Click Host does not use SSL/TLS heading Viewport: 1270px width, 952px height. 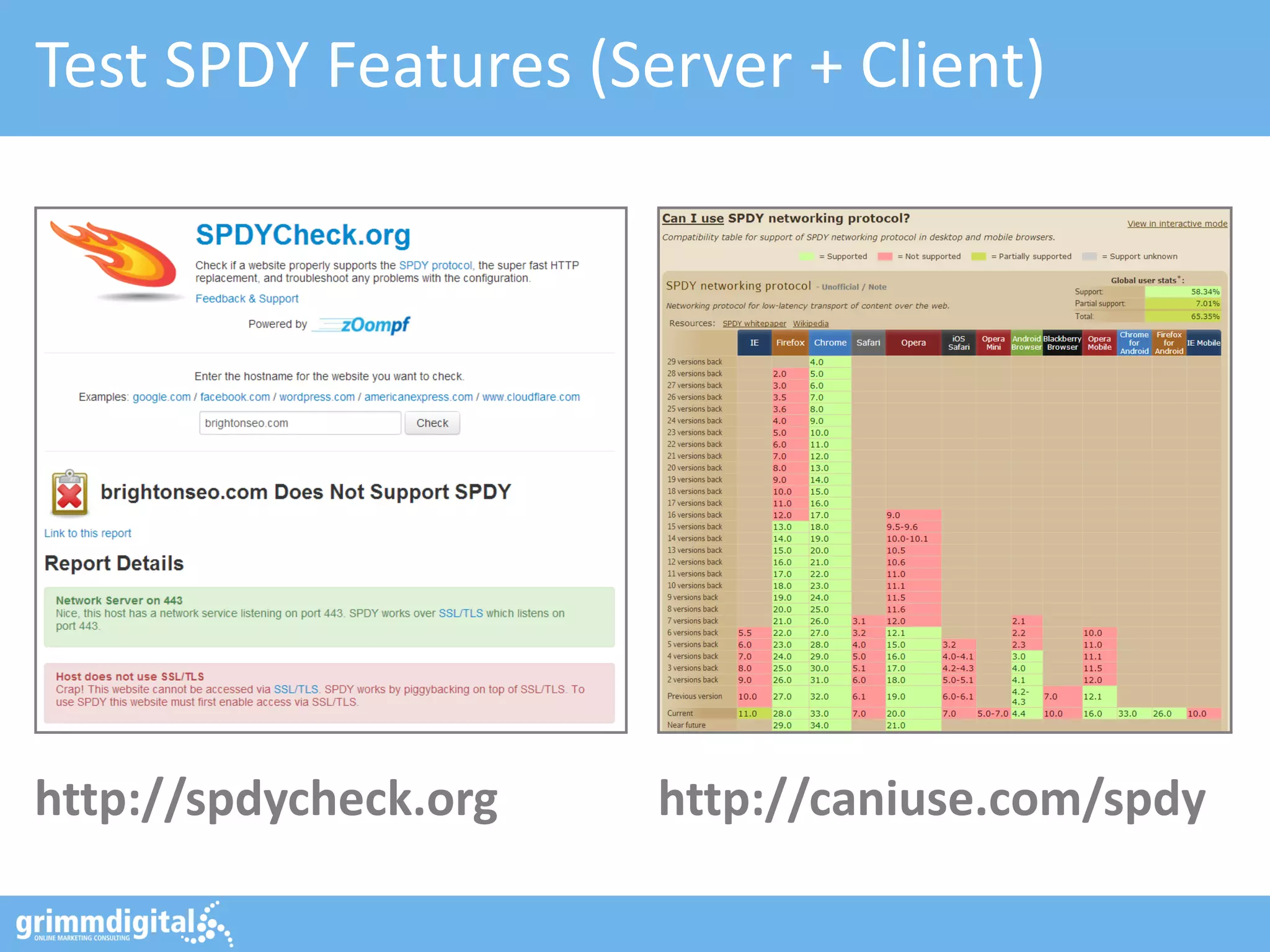(130, 677)
